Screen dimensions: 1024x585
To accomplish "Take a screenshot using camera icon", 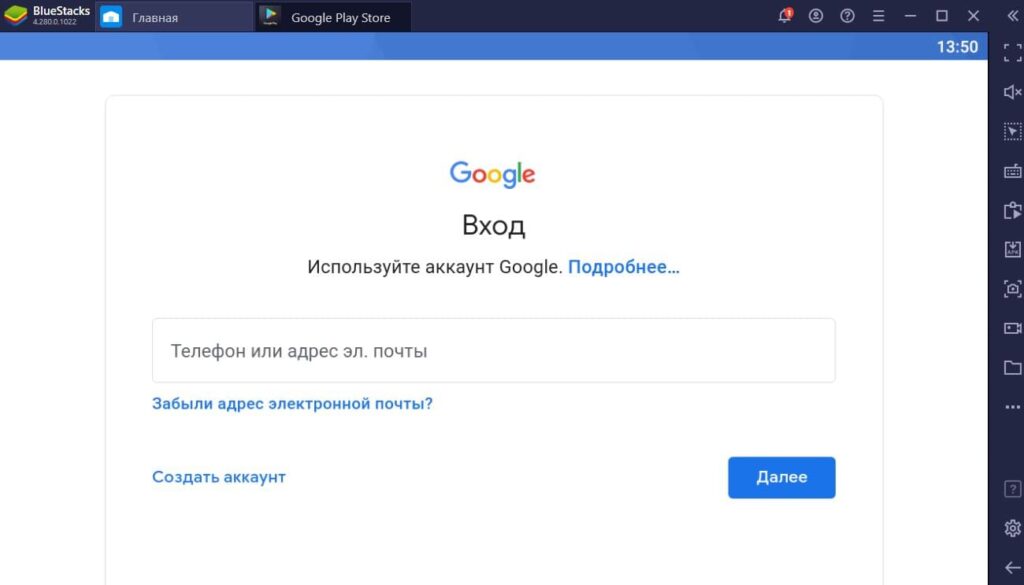I will tap(1012, 289).
